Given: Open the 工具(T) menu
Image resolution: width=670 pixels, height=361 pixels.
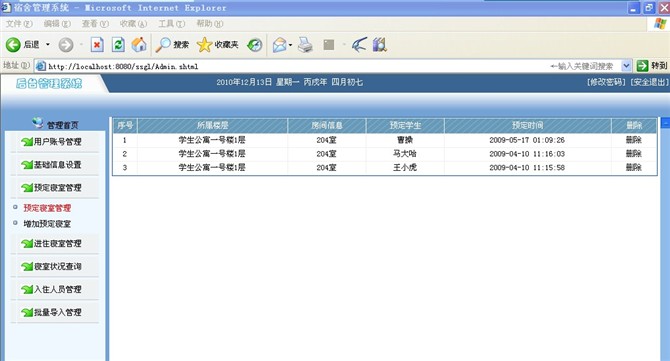Looking at the screenshot, I should point(171,24).
